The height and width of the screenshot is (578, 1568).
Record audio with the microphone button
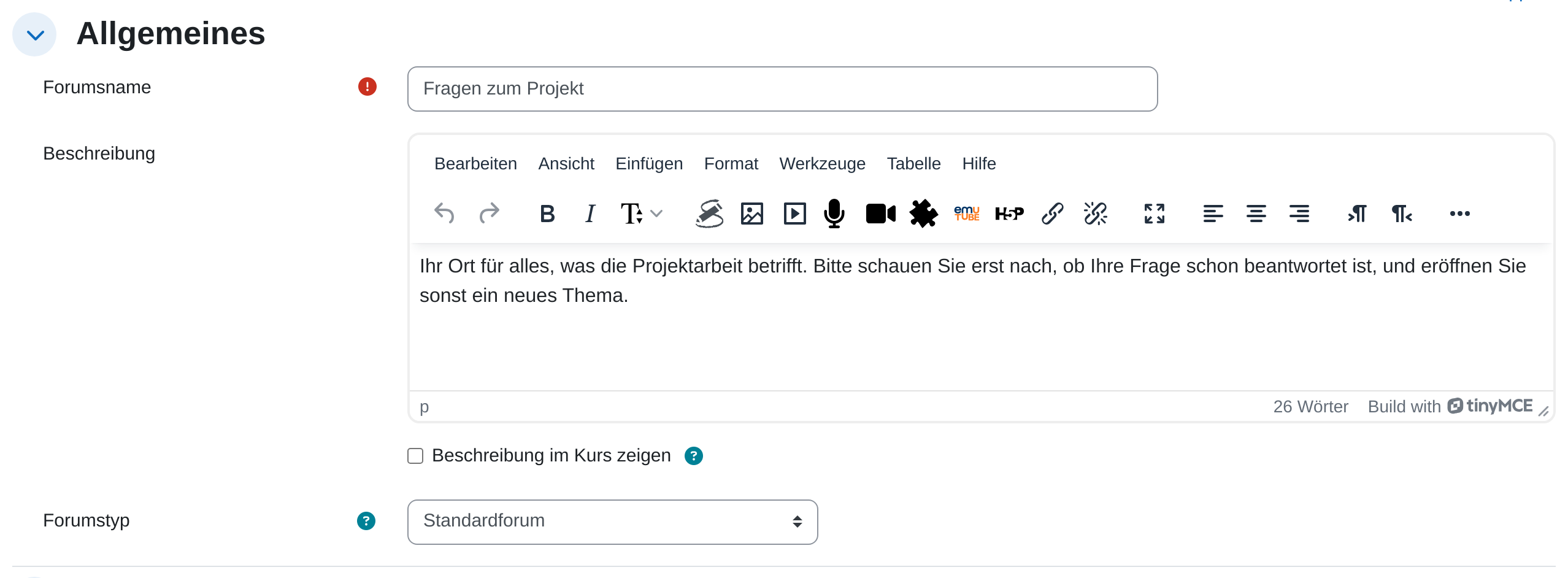[834, 214]
